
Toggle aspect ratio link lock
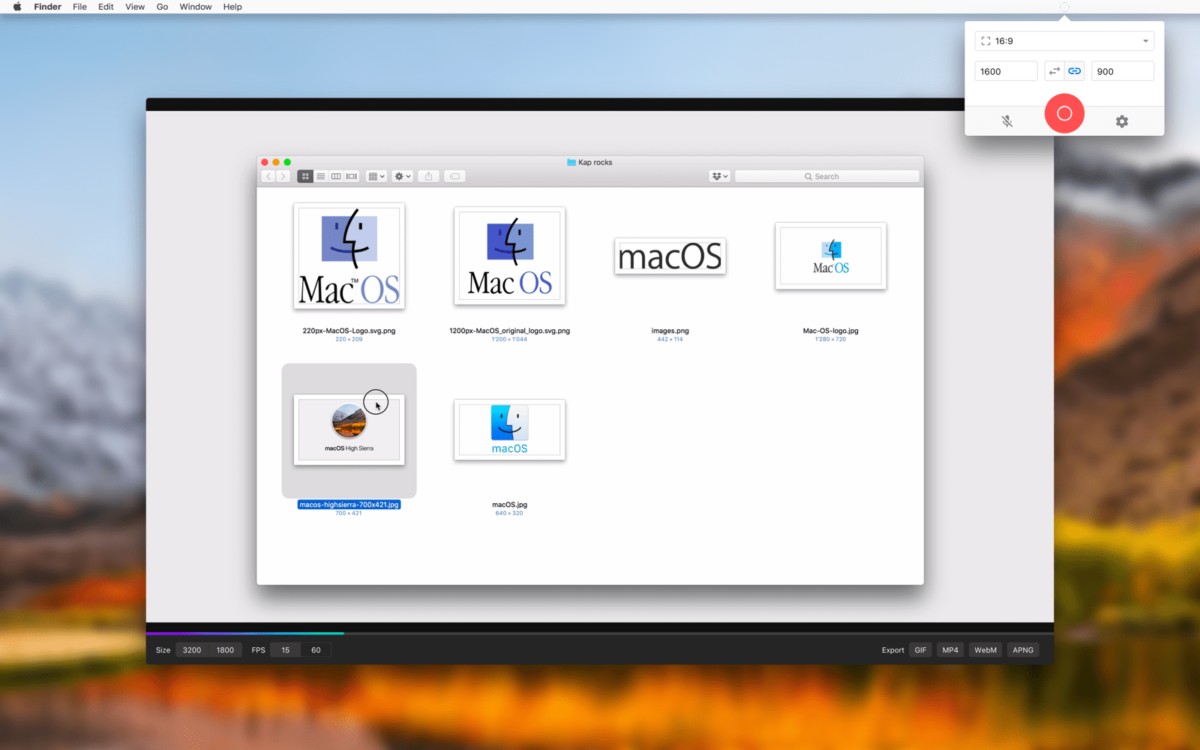point(1075,71)
